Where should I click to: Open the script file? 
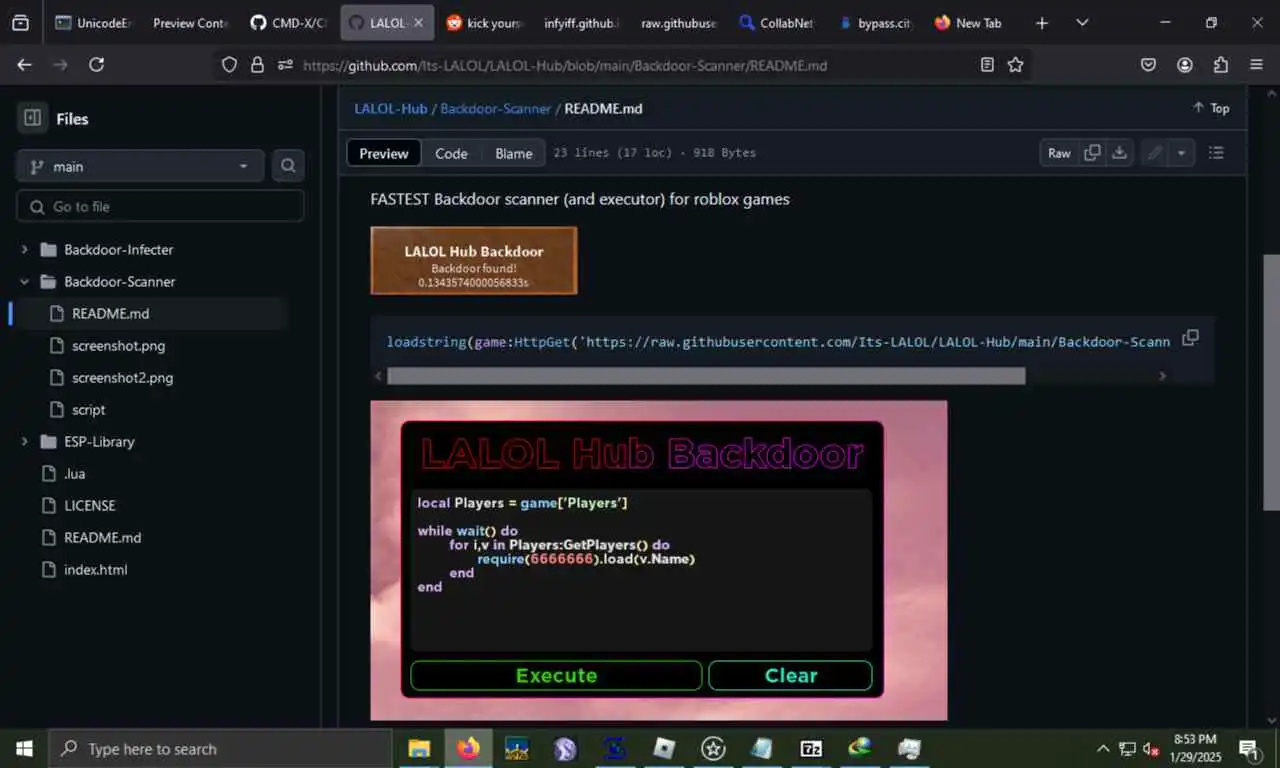(88, 409)
